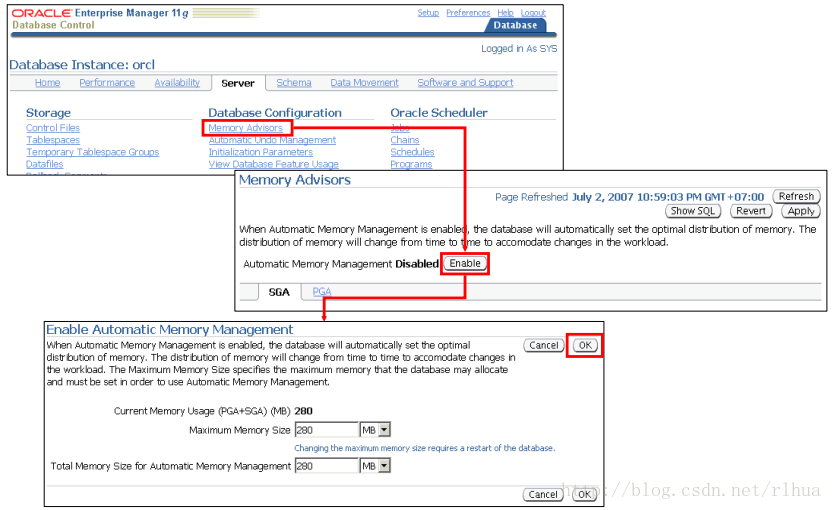832x510 pixels.
Task: Go to the Home tab
Action: (47, 83)
